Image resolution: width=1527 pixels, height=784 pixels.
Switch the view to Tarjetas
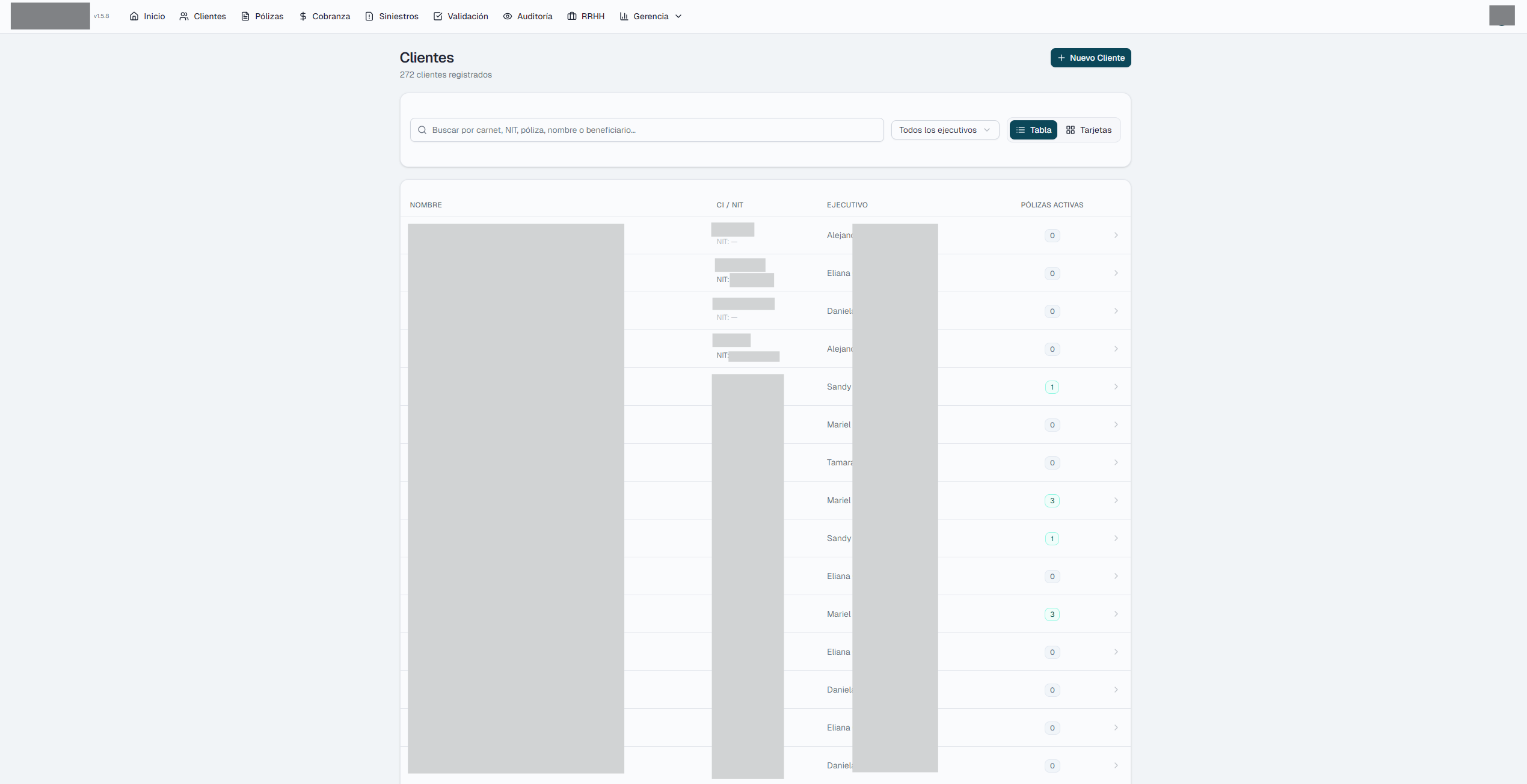1089,130
